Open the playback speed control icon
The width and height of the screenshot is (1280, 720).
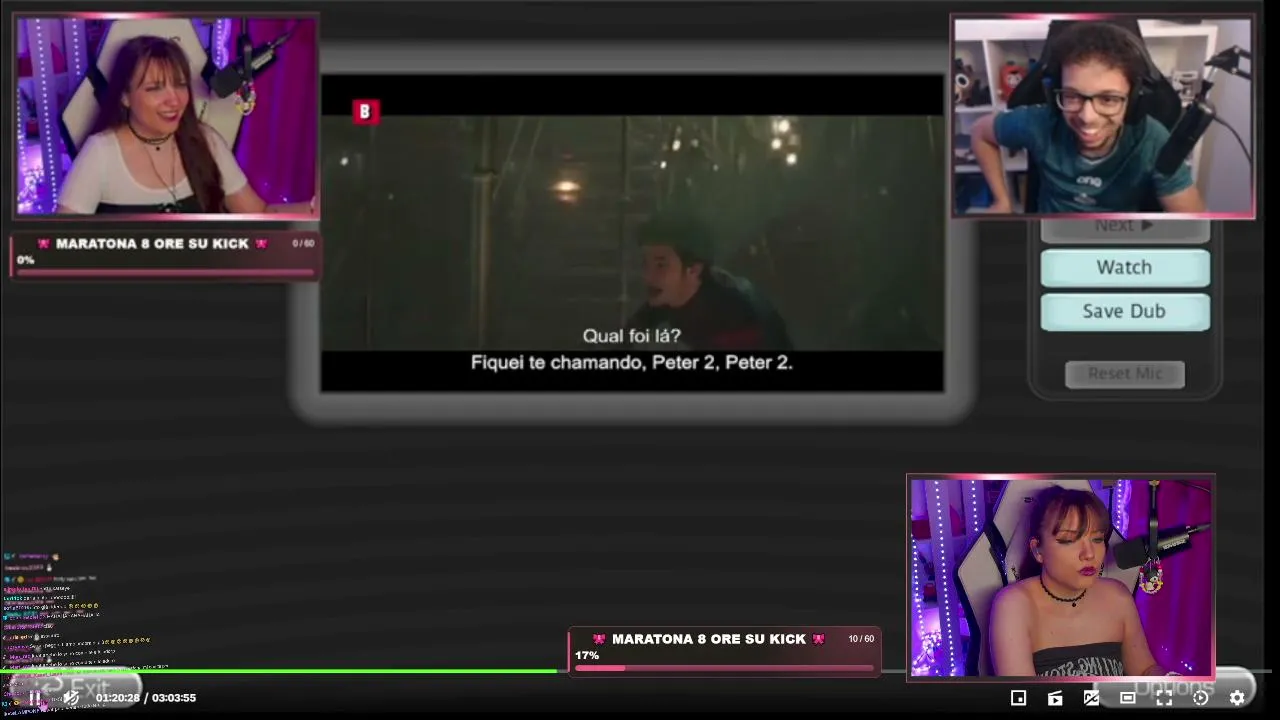(1201, 698)
